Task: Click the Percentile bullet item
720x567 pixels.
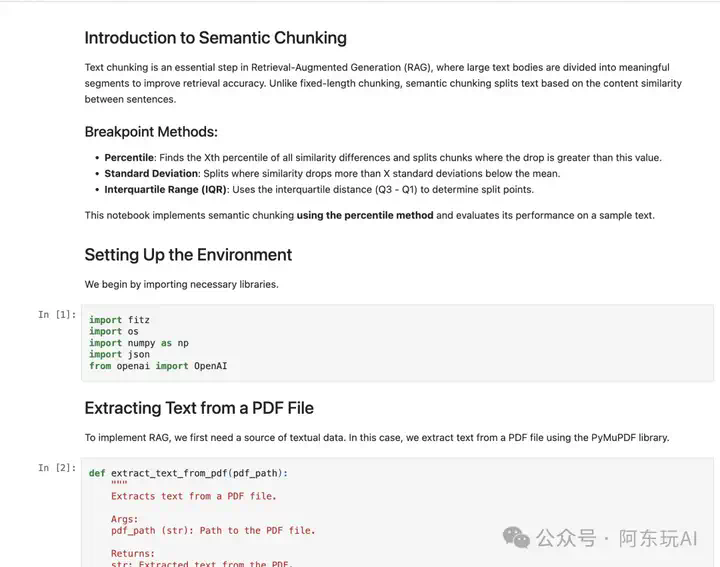Action: pos(383,157)
